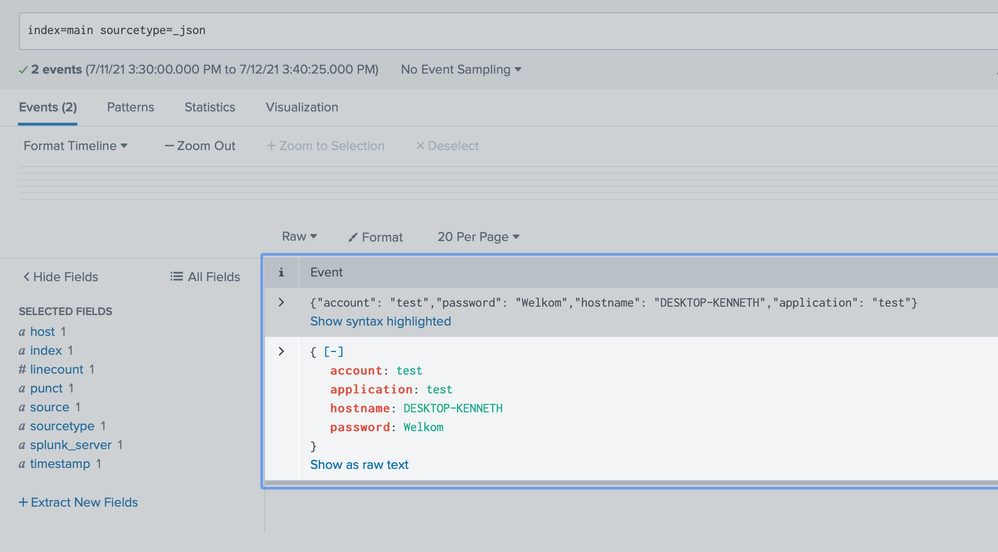Hide the fields sidebar
The height and width of the screenshot is (552, 998).
(x=61, y=277)
